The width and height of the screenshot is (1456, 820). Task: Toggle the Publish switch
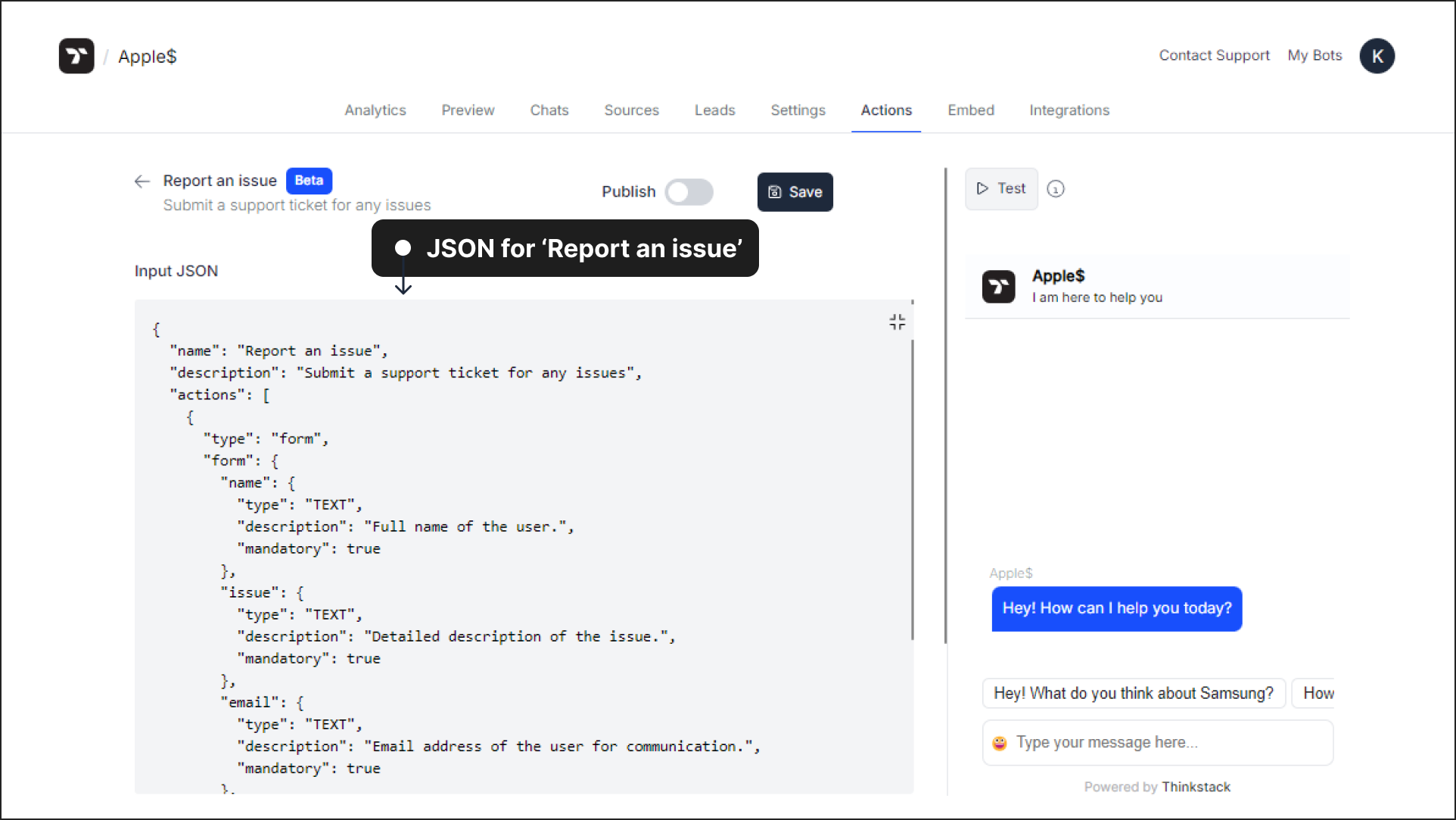click(x=689, y=192)
